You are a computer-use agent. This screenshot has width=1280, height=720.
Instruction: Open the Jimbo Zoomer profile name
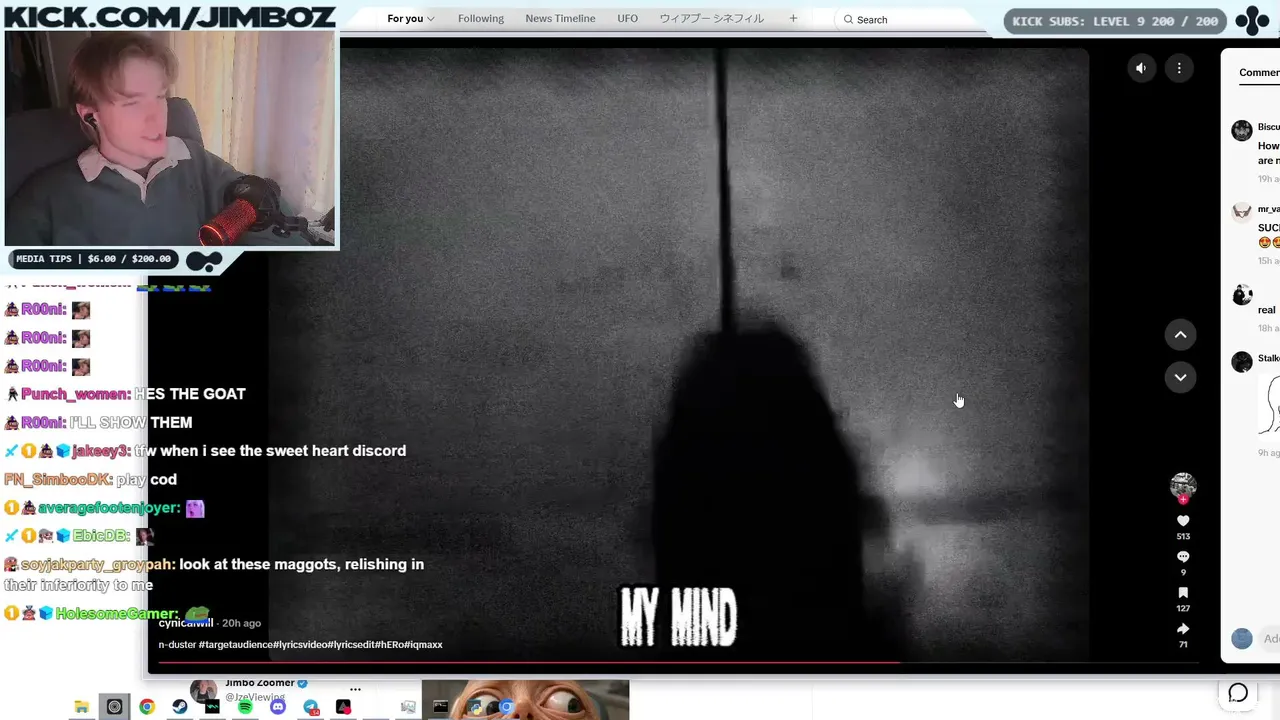260,683
